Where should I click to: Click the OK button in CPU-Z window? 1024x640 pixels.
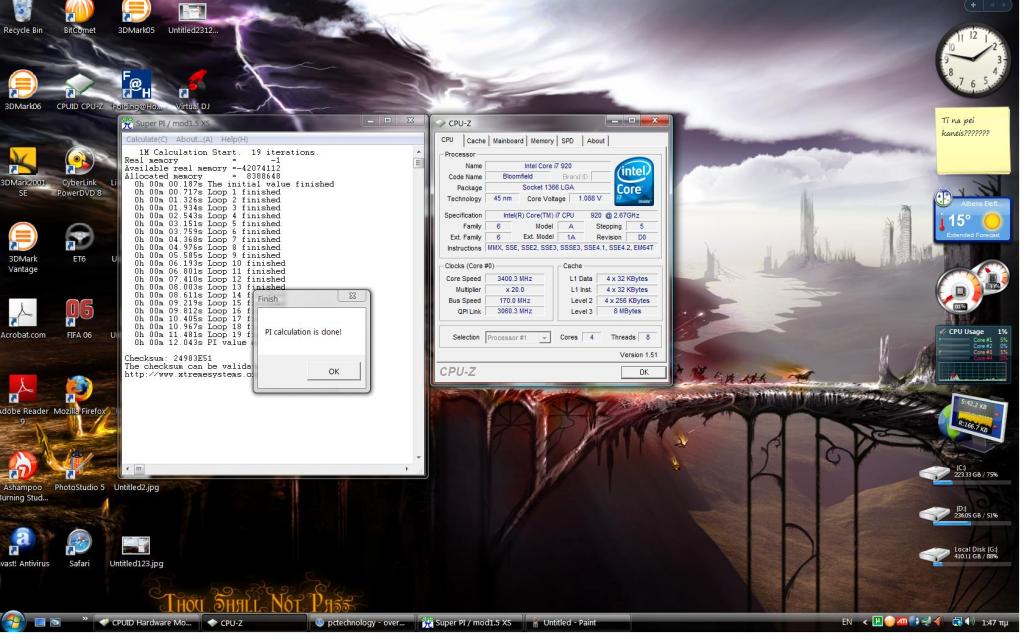pyautogui.click(x=644, y=372)
